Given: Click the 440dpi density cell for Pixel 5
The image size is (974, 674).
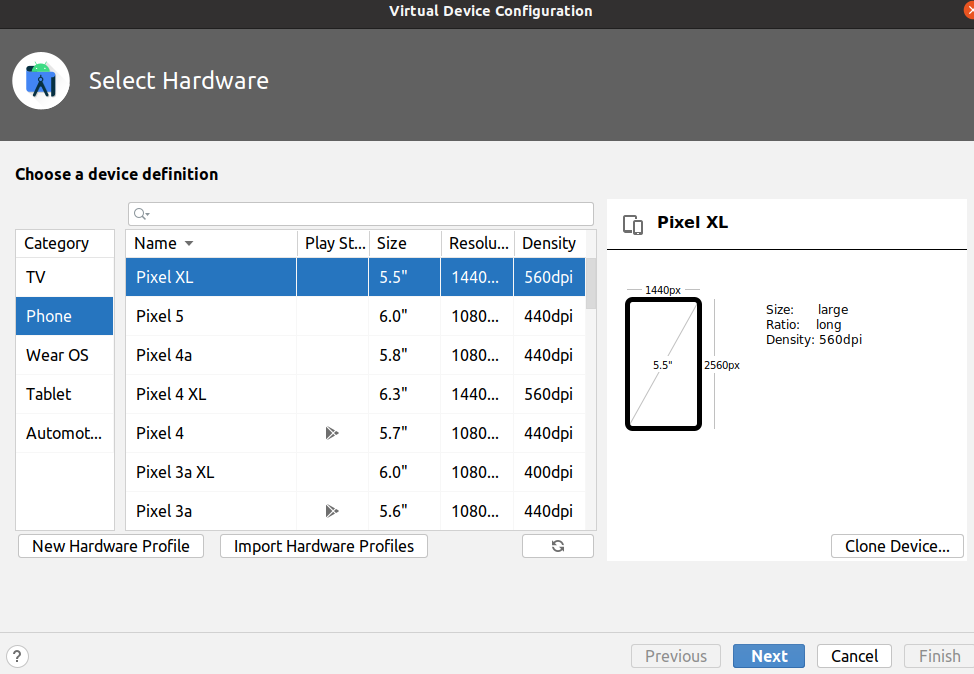Looking at the screenshot, I should click(x=549, y=316).
